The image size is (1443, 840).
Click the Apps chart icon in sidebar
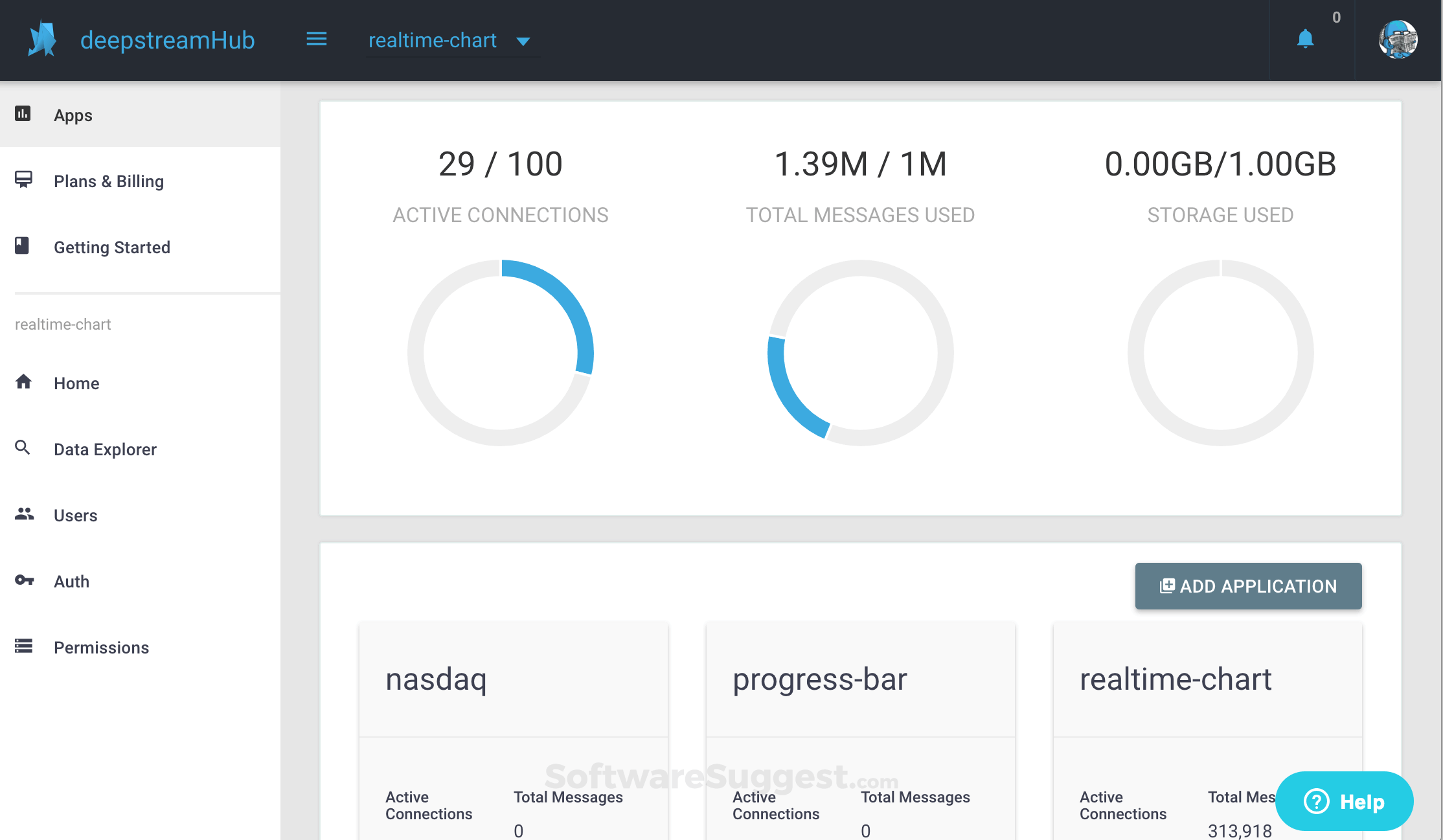pos(23,114)
